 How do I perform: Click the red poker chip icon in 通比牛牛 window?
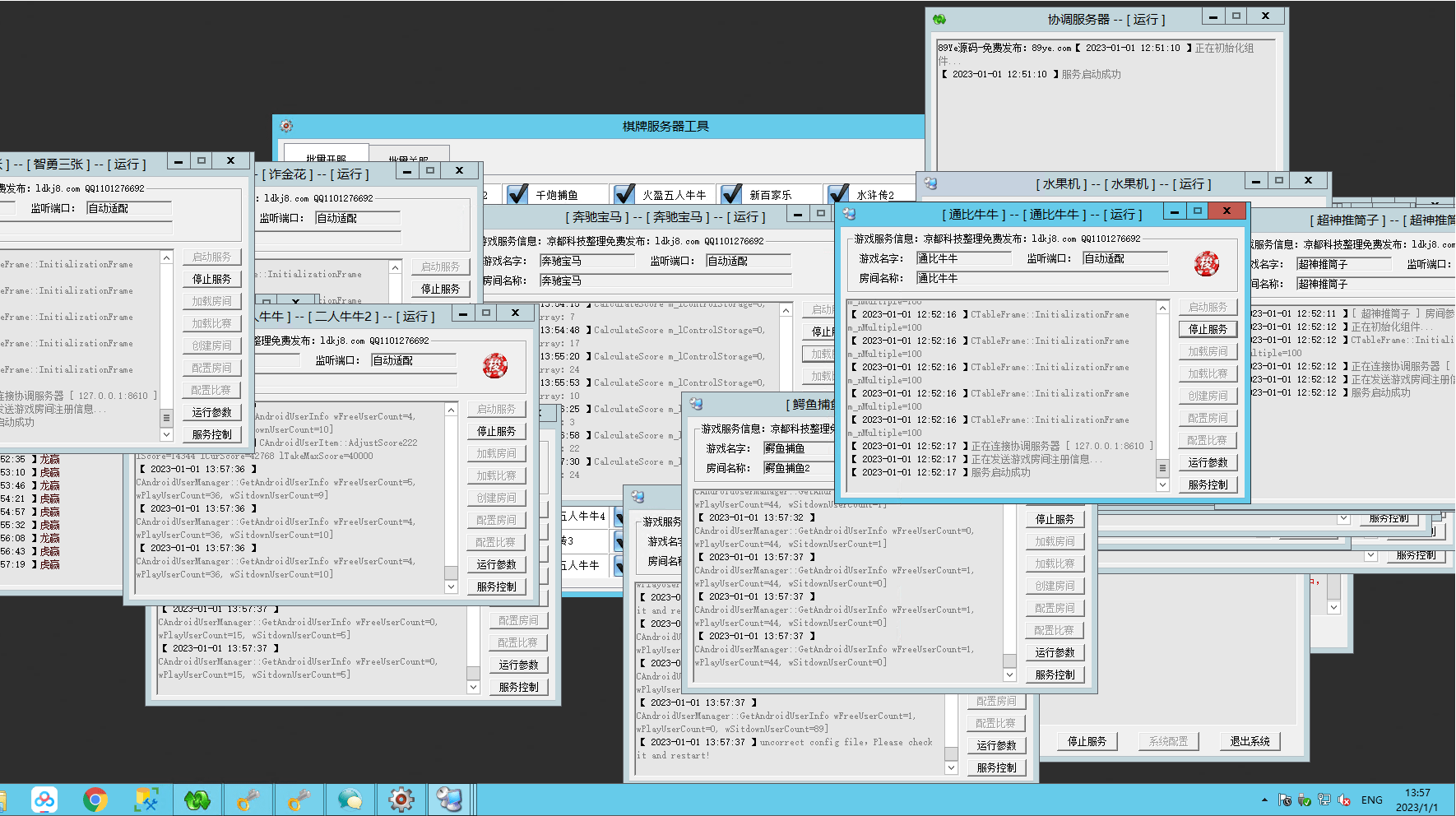[1206, 264]
